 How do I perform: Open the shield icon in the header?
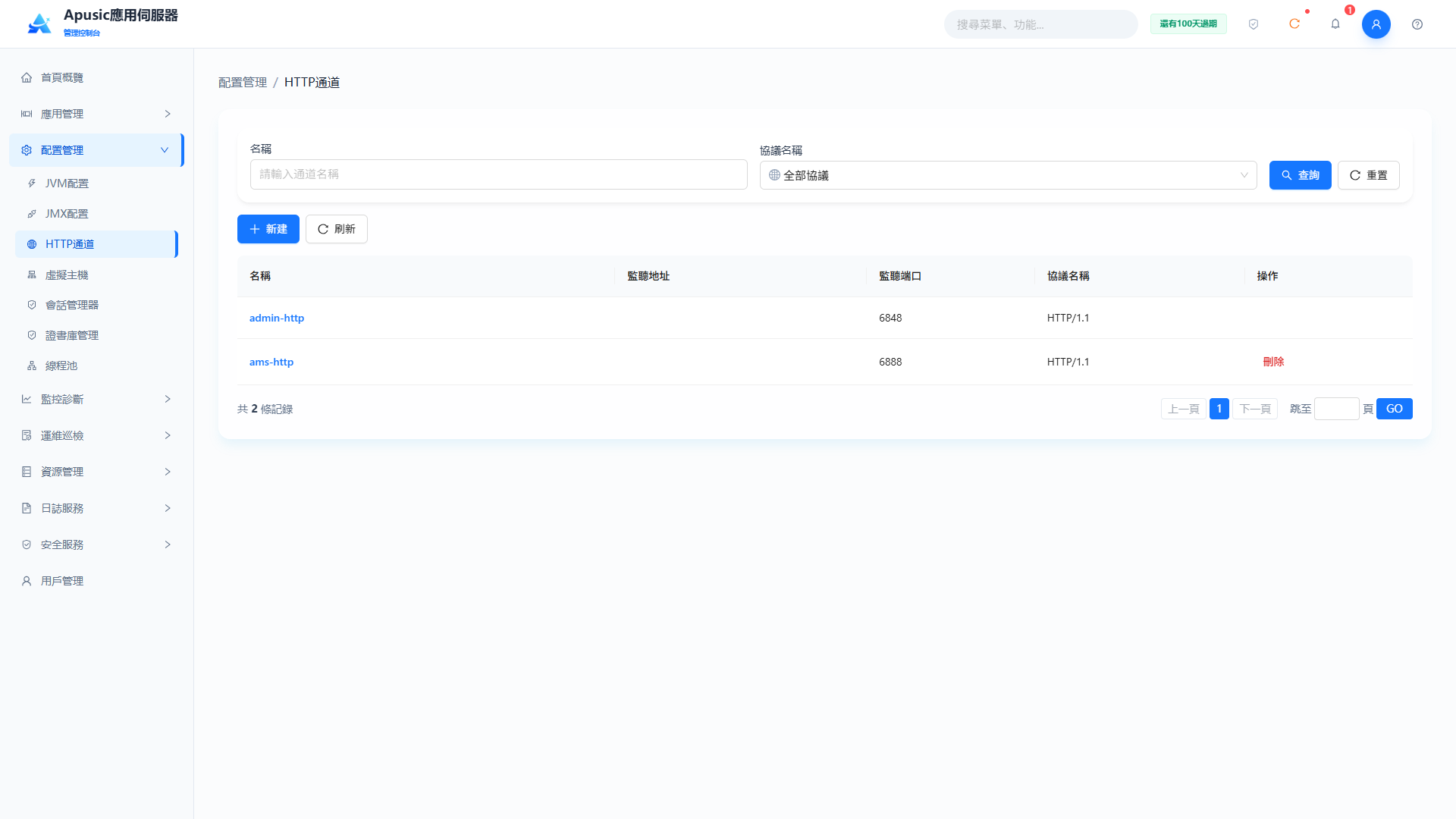coord(1254,24)
